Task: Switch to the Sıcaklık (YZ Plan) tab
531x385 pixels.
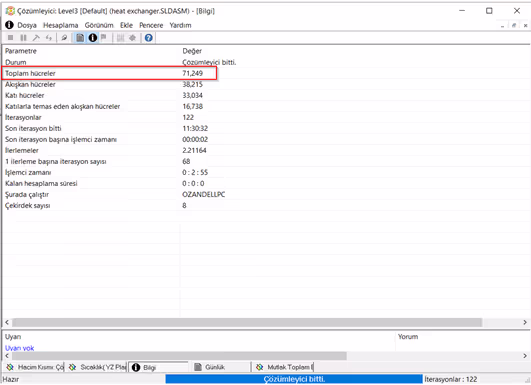Action: click(97, 367)
